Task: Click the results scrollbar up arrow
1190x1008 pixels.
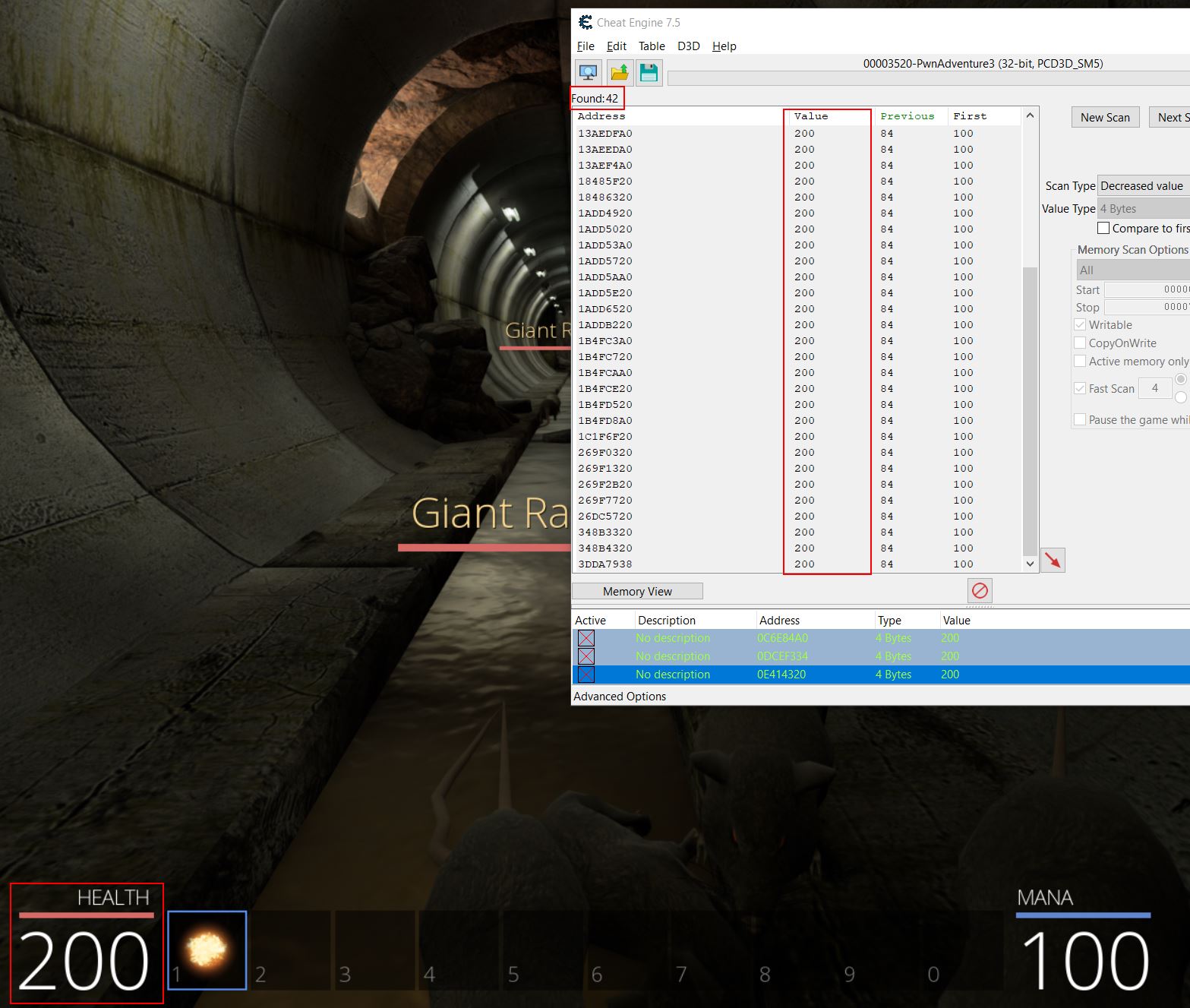Action: point(1030,115)
